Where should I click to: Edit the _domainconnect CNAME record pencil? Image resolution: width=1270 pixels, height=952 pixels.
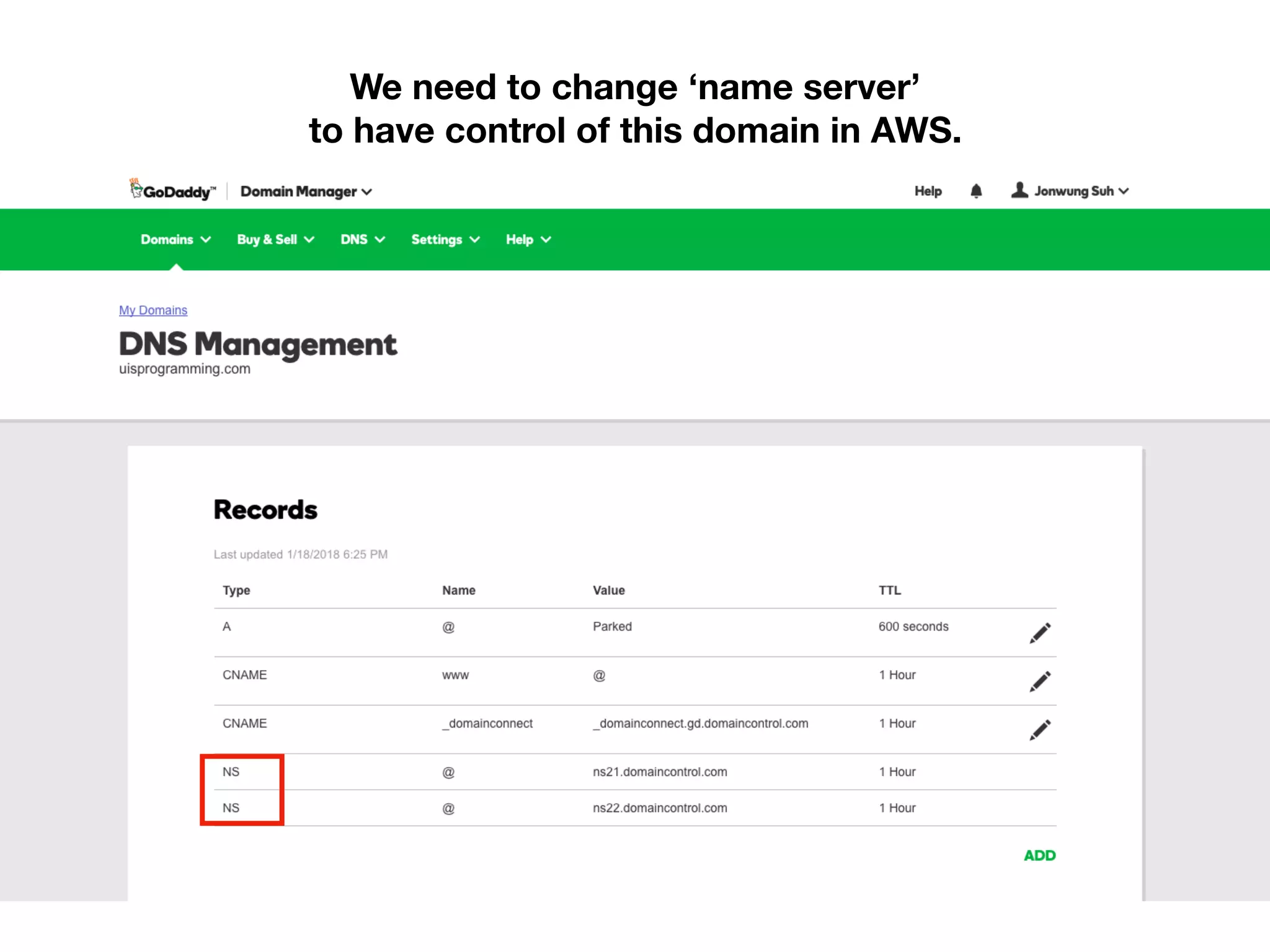click(x=1040, y=729)
